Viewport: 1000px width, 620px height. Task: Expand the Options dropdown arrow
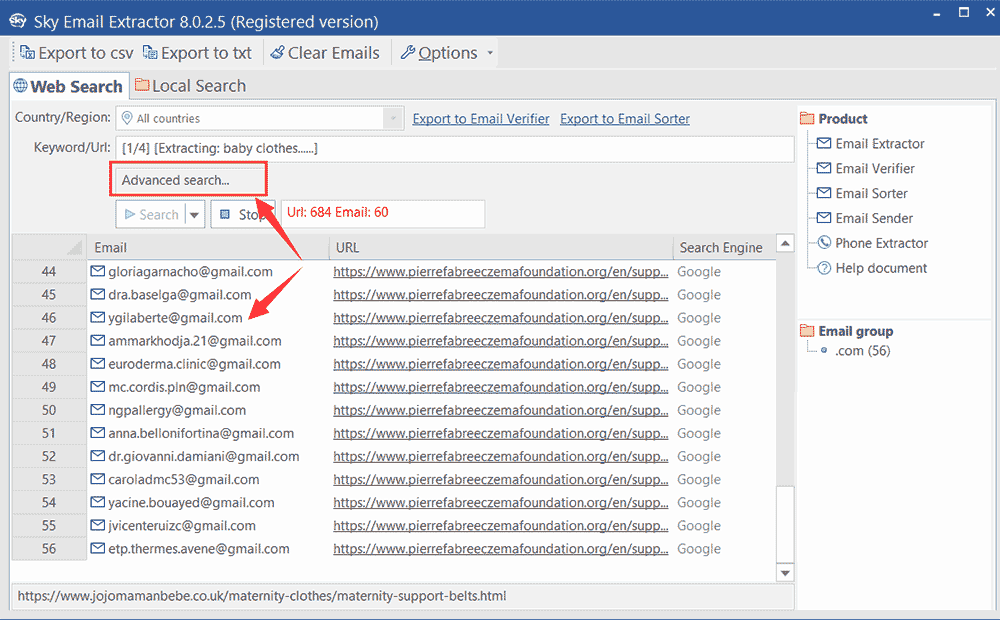[490, 53]
